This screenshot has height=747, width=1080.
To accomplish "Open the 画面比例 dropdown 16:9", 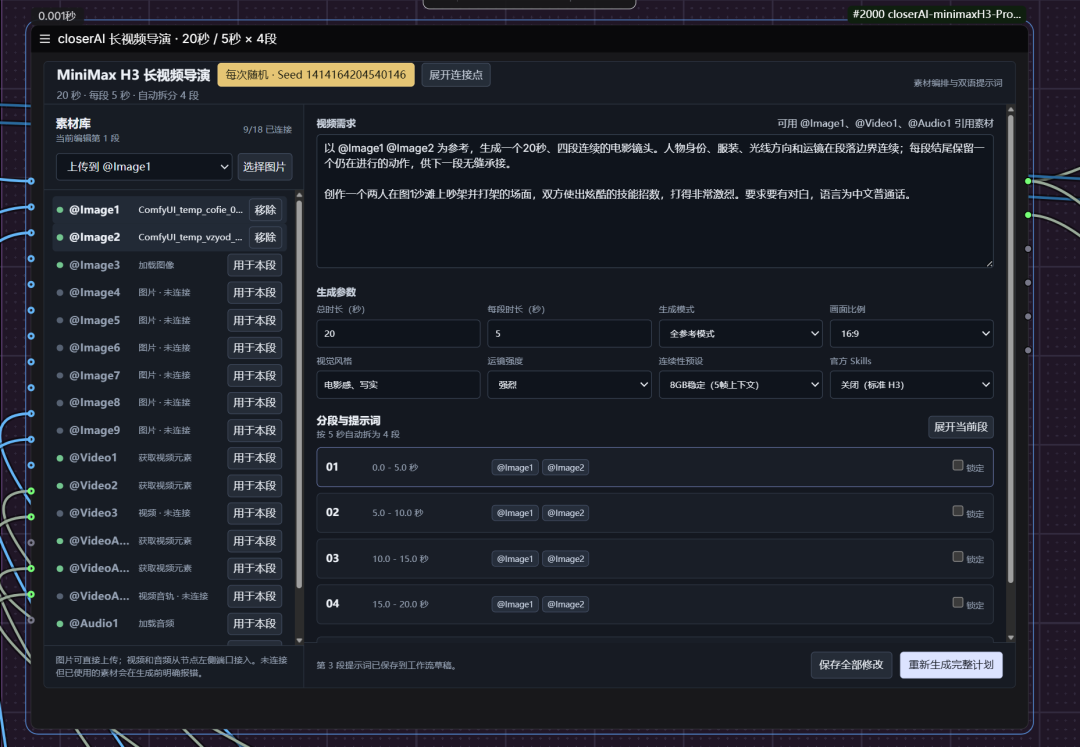I will tap(911, 333).
